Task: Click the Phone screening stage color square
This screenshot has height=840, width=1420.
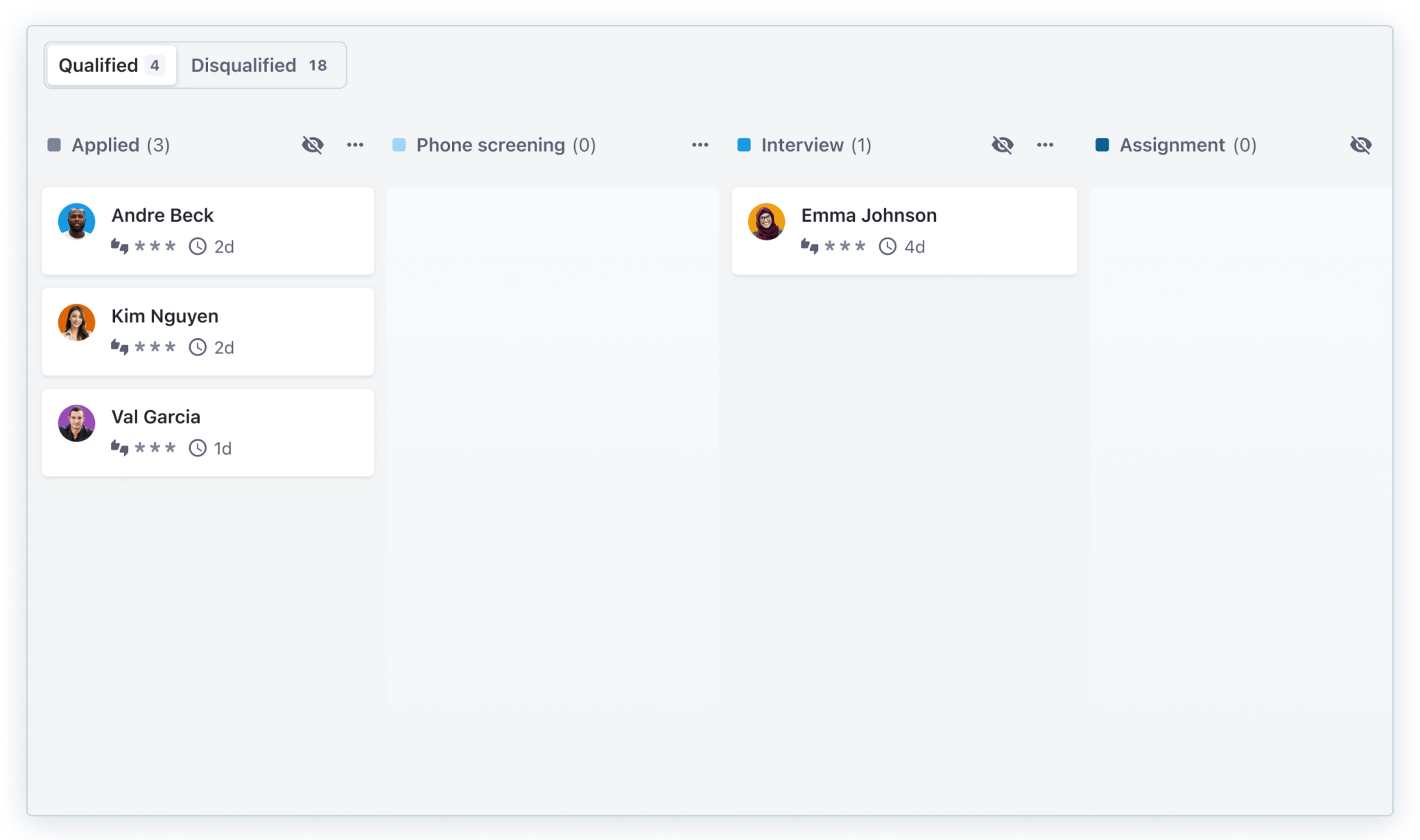Action: (399, 145)
